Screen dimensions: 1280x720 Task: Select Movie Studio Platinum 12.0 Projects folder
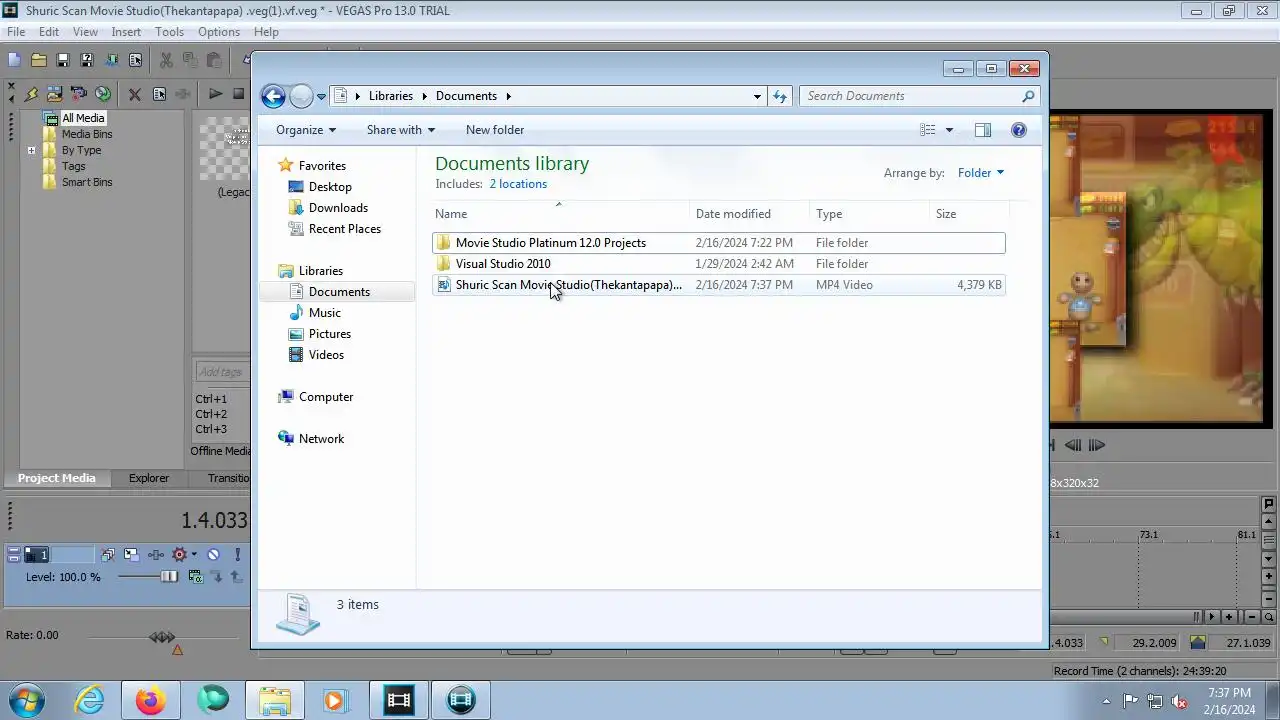pos(718,243)
